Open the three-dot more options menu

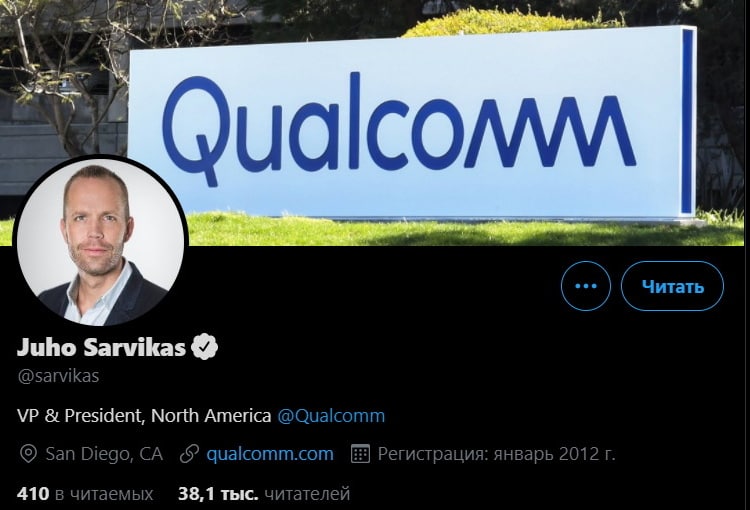coord(585,286)
